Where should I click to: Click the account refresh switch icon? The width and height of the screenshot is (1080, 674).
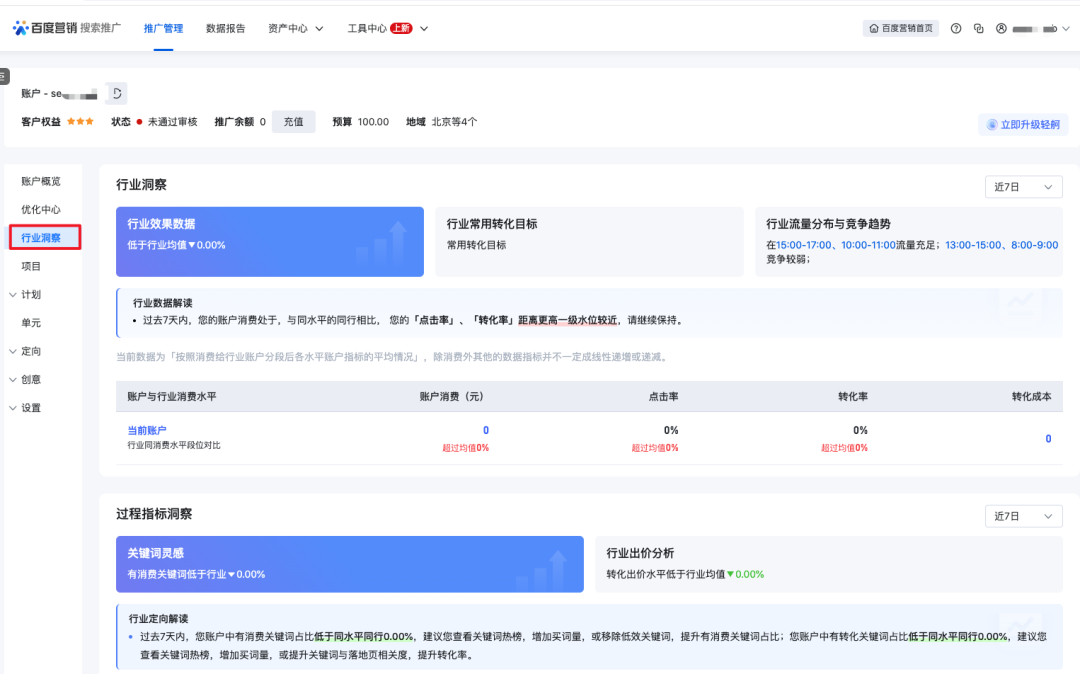point(116,94)
